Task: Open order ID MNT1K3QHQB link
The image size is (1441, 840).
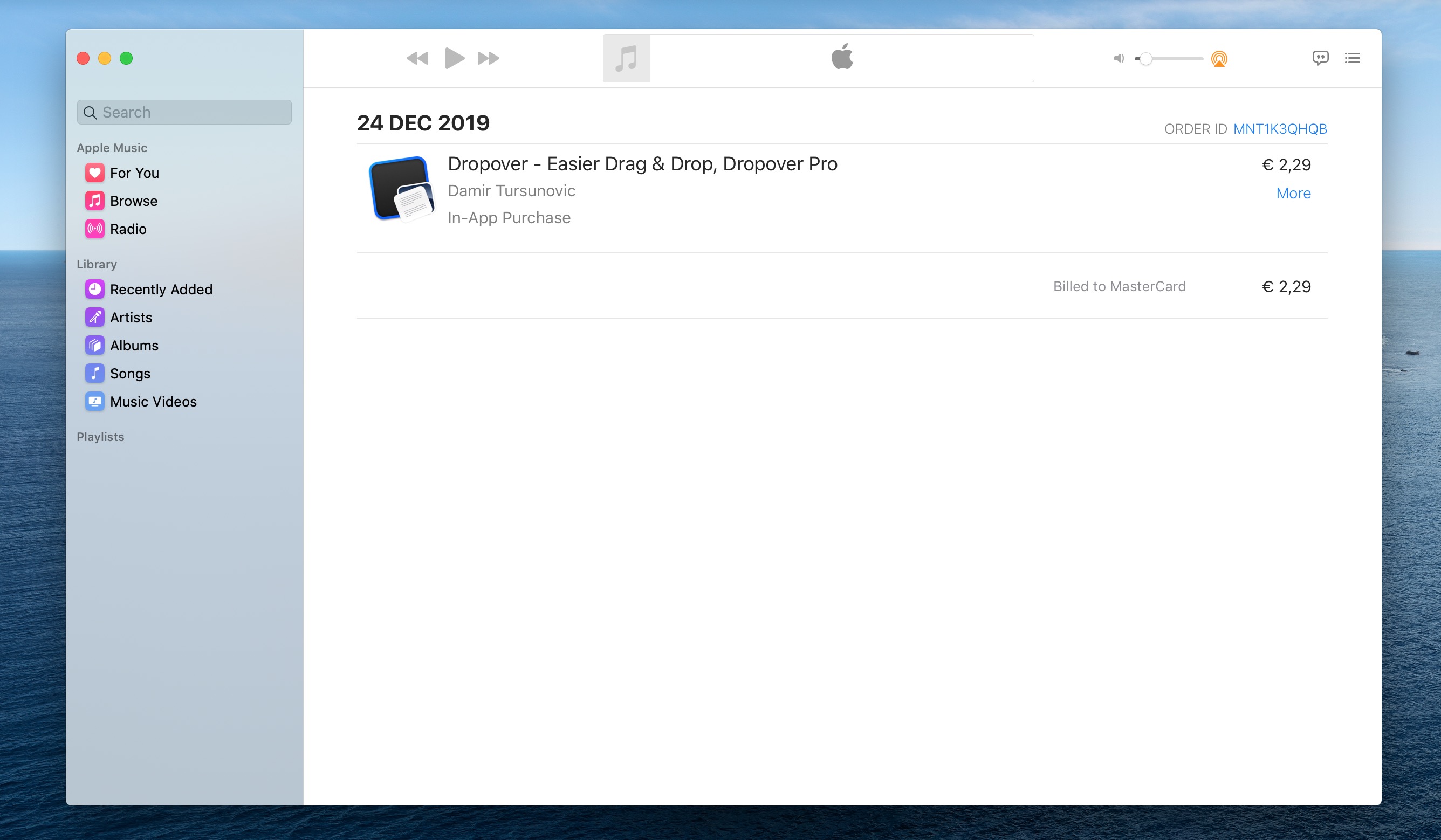Action: [1280, 129]
